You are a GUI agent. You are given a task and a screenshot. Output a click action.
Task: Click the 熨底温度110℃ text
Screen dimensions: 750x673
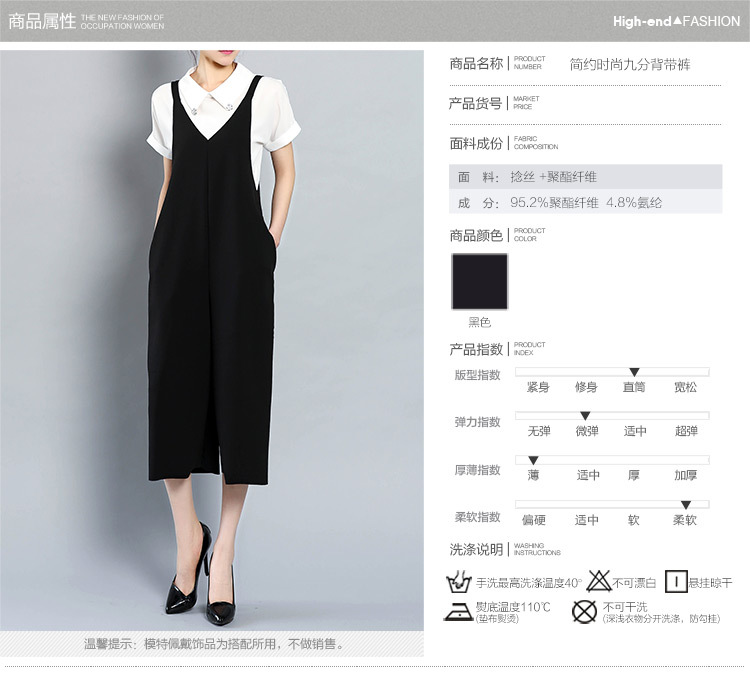pyautogui.click(x=513, y=607)
